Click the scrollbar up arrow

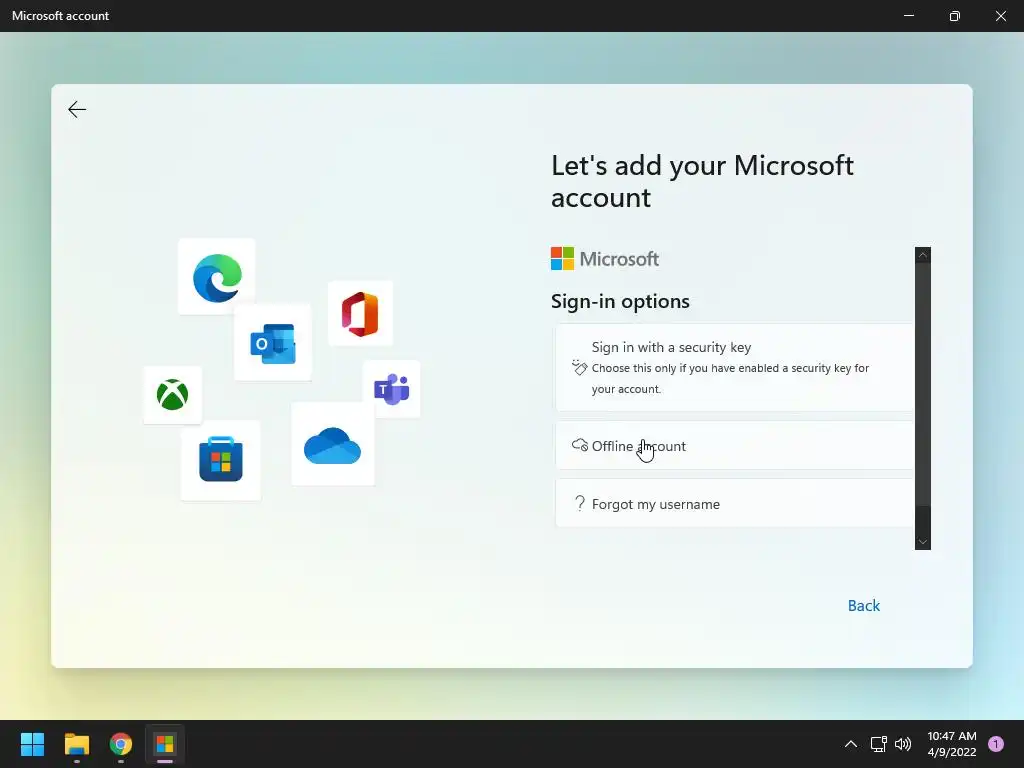pyautogui.click(x=923, y=255)
